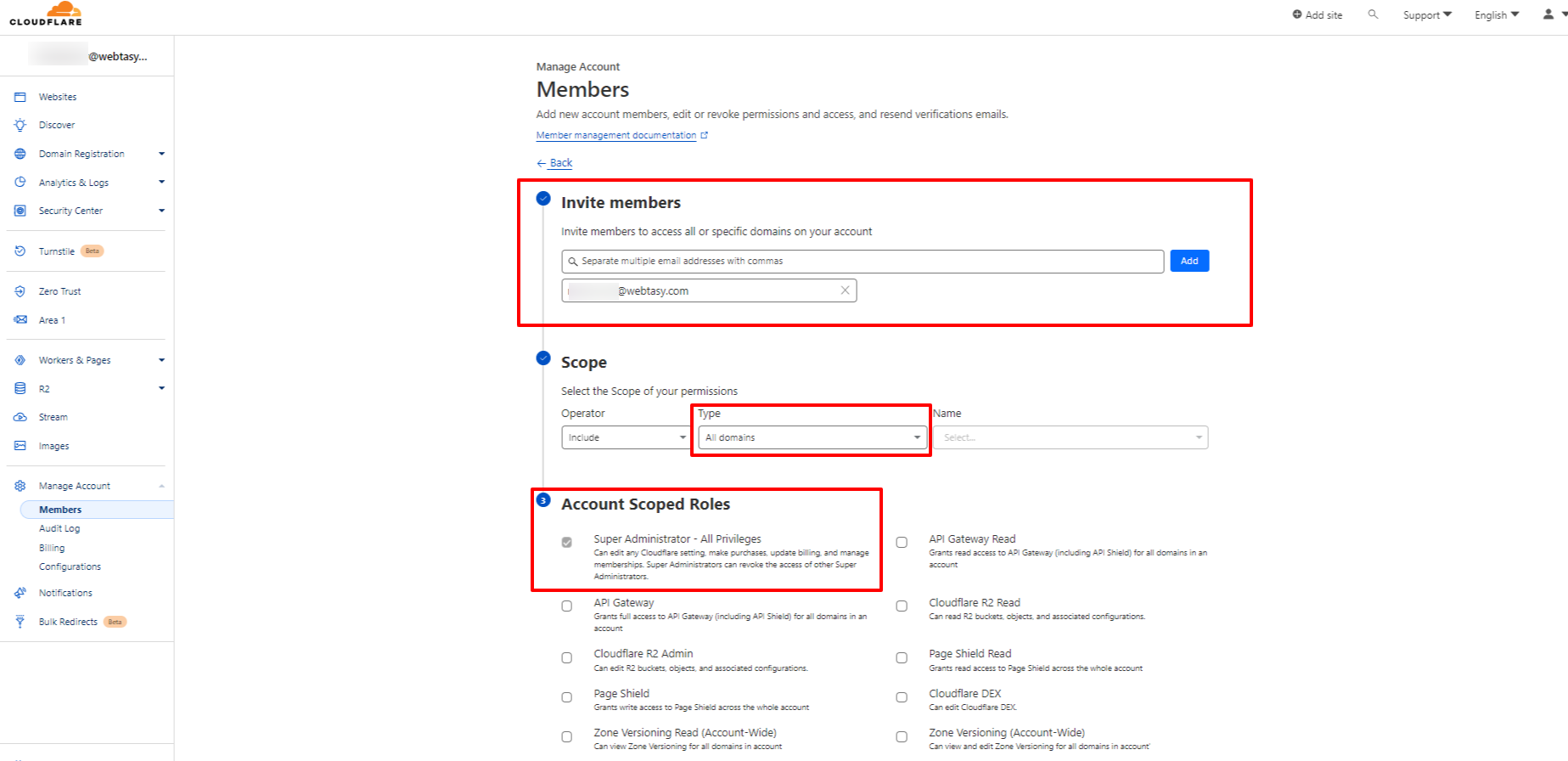Collapse the Manage Account section arrow

point(161,486)
